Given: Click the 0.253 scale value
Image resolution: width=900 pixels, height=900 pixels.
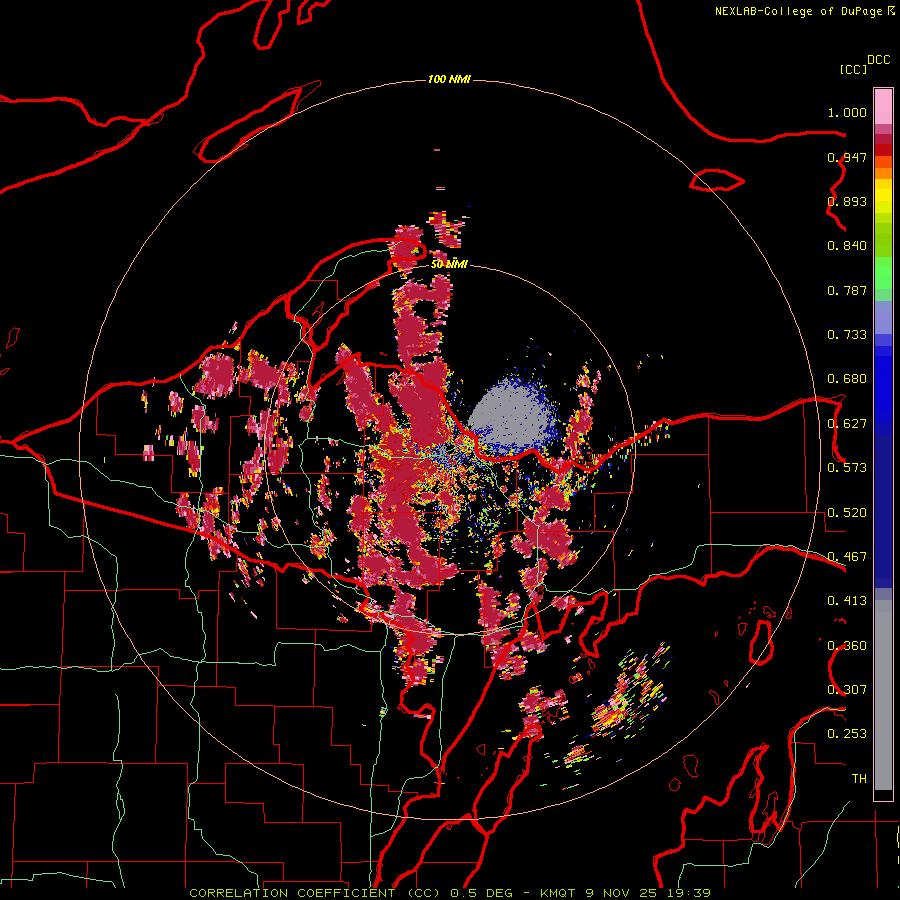Looking at the screenshot, I should (847, 734).
